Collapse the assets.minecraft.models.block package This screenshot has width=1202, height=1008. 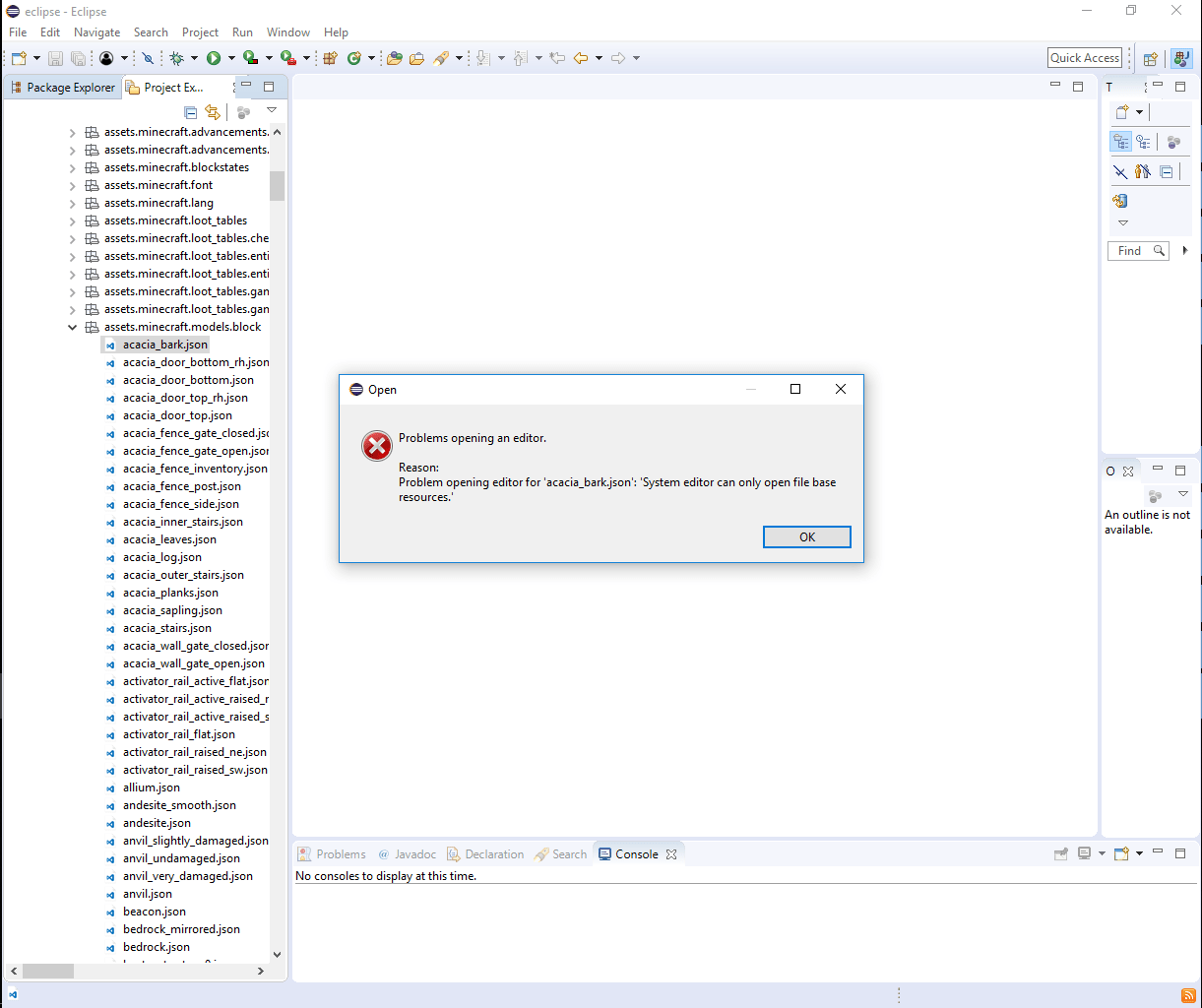coord(72,326)
